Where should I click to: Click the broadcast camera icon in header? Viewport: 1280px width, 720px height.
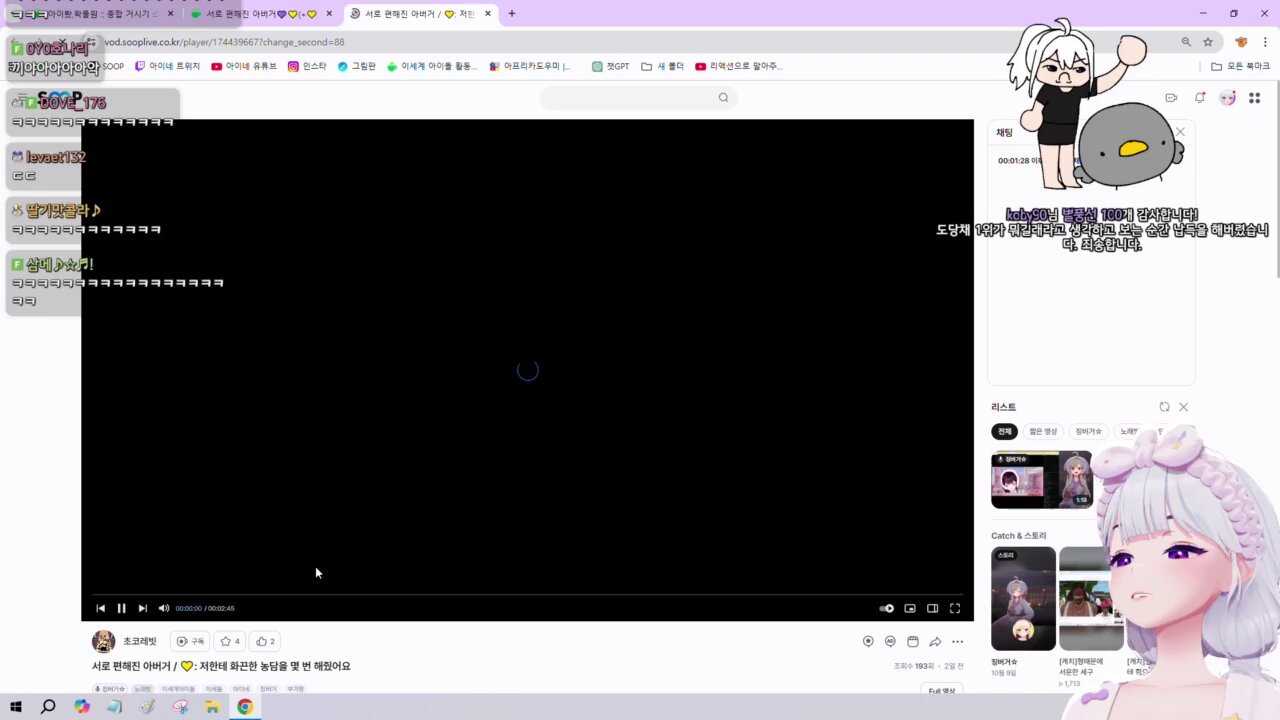coord(1171,97)
